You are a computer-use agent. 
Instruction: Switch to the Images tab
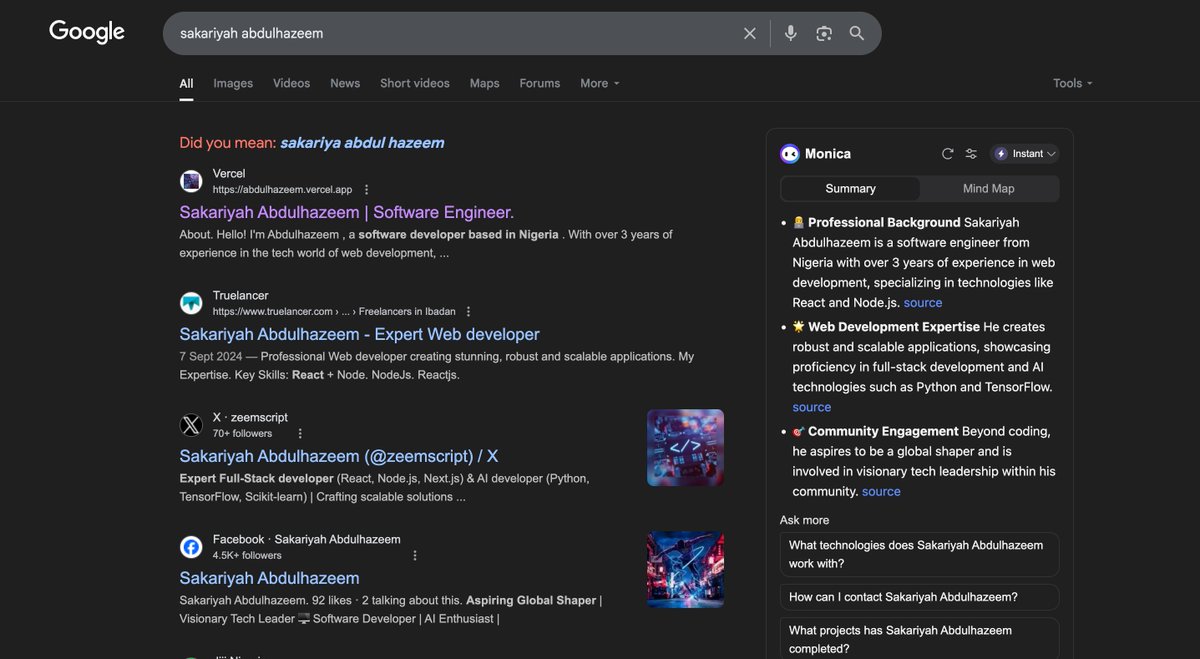point(233,83)
